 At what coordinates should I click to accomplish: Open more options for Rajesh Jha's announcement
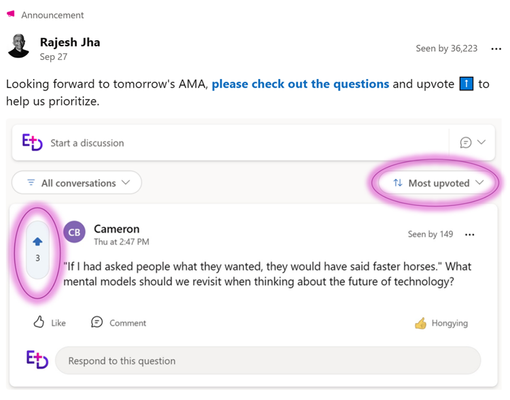click(x=496, y=49)
